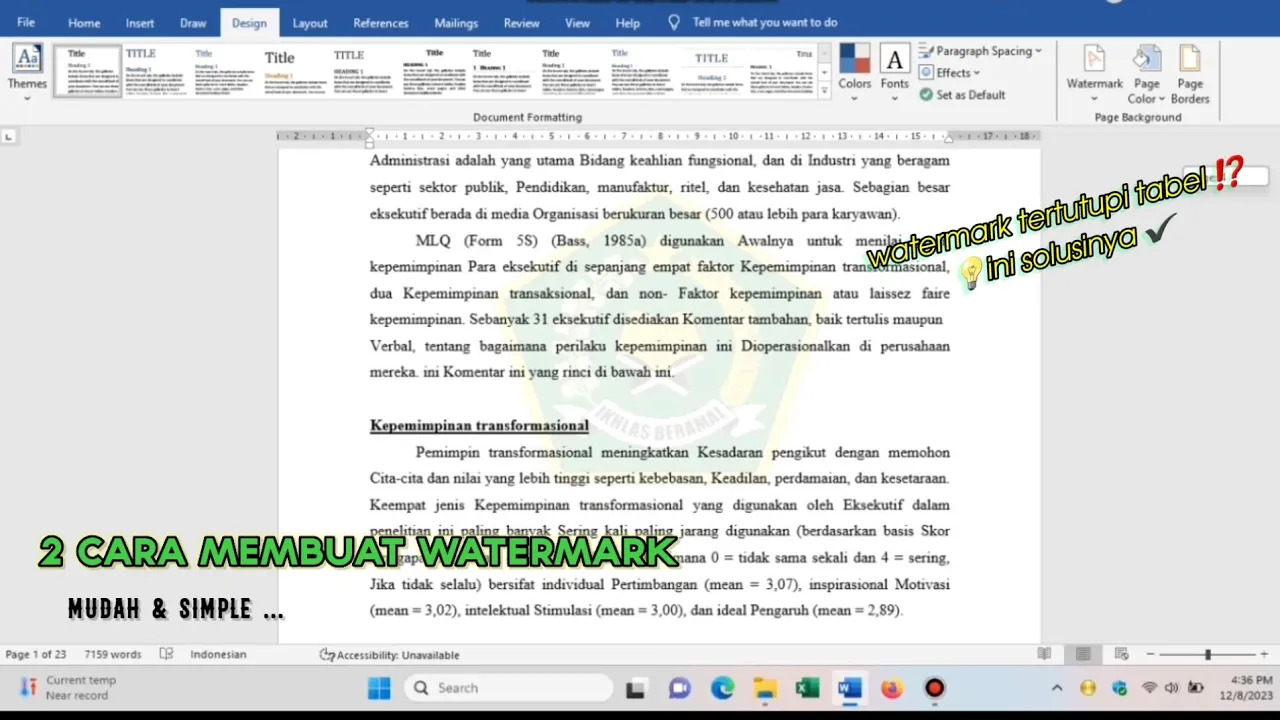Open the Wi-Fi network tray icon
The height and width of the screenshot is (720, 1280).
click(1150, 688)
